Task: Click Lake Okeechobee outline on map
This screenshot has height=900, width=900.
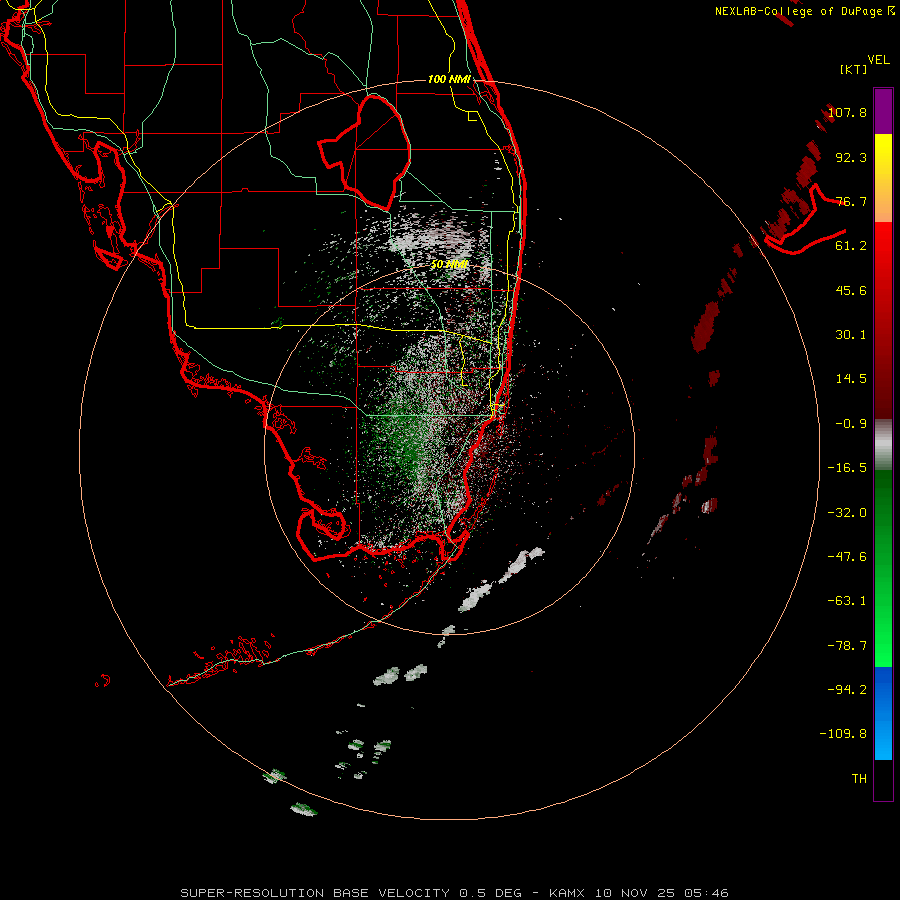Action: [364, 152]
